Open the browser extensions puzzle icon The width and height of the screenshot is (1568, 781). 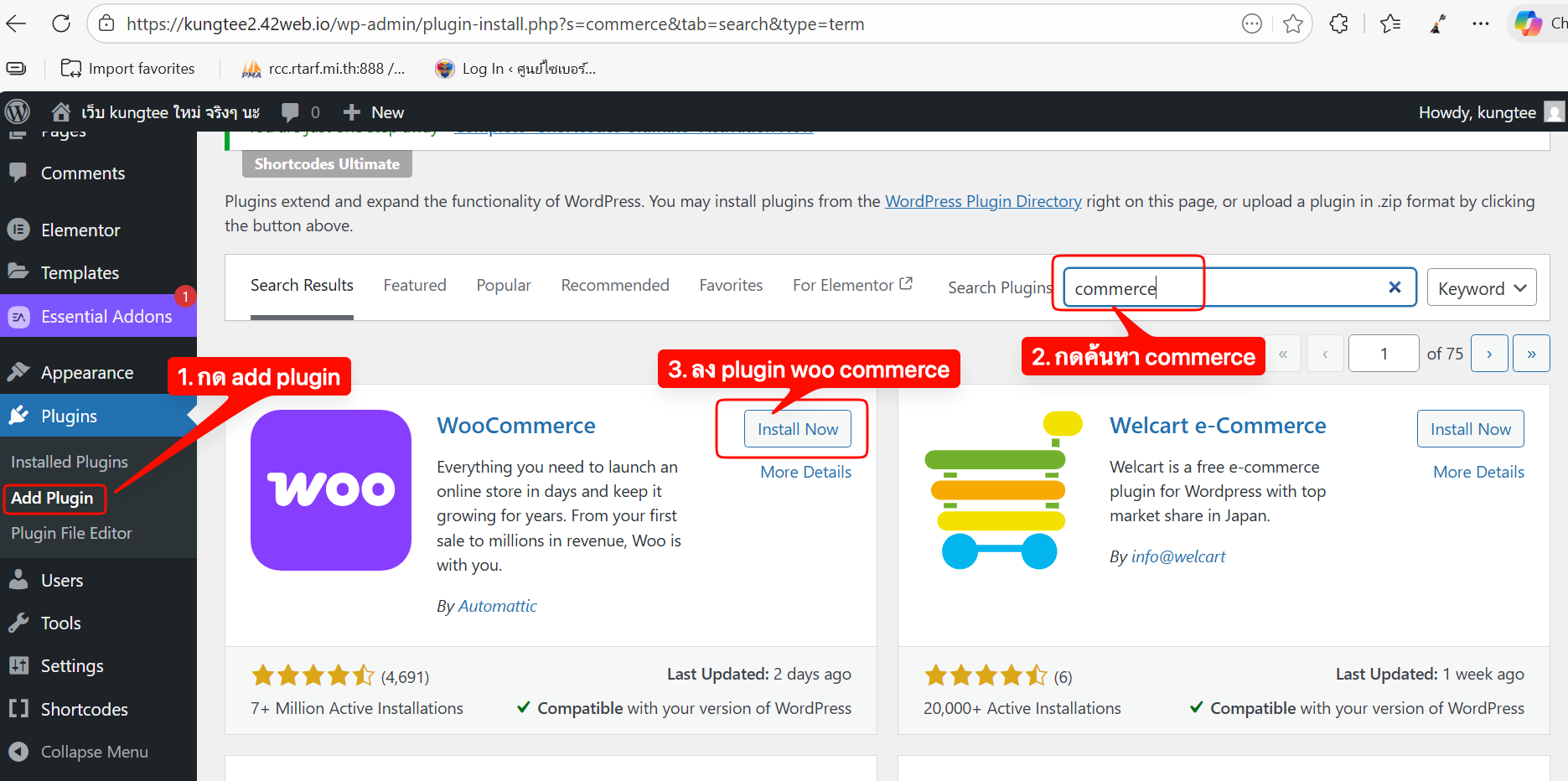1339,23
